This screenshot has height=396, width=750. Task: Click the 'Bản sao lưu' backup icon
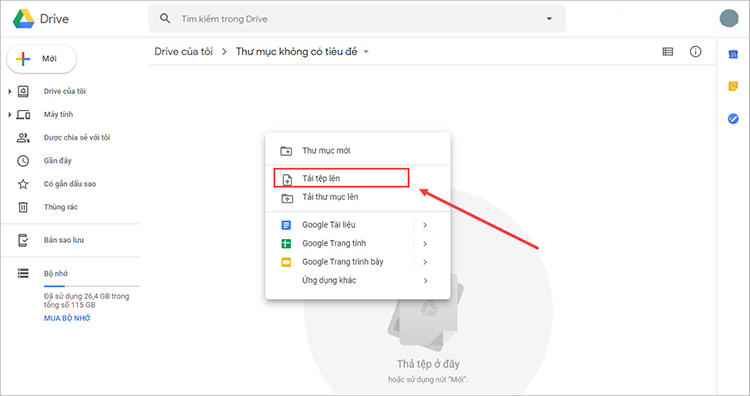pos(23,240)
